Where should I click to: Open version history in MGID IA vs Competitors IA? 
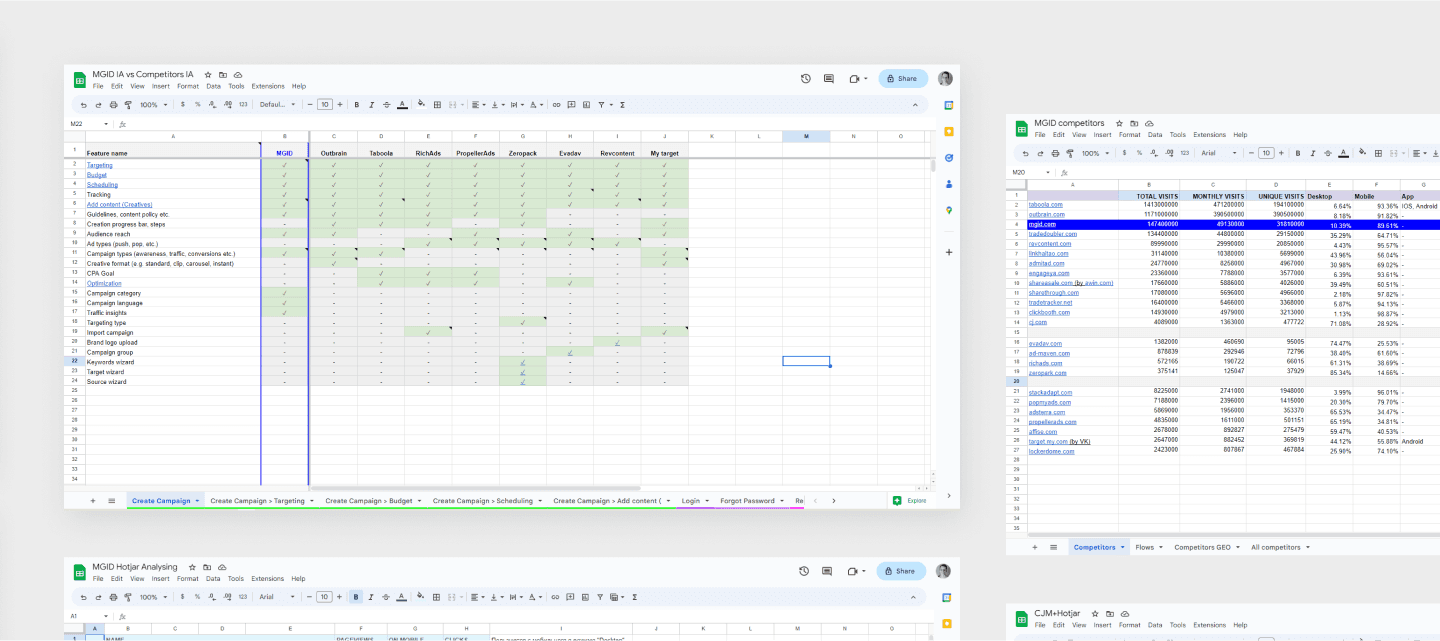pos(806,78)
